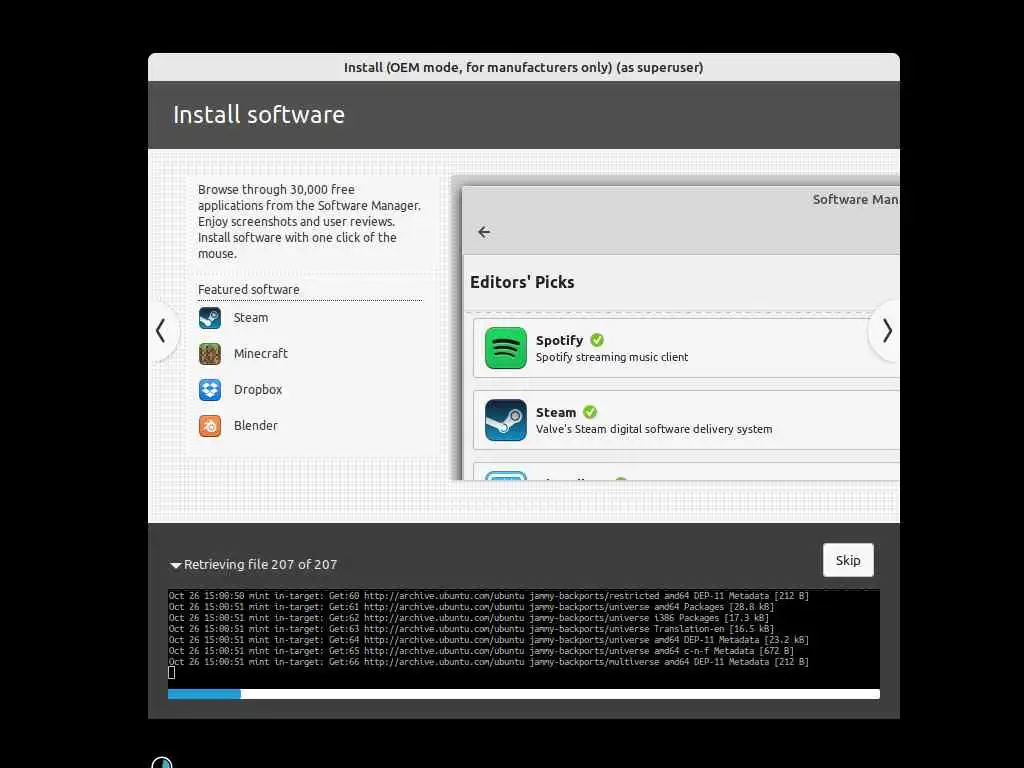Viewport: 1024px width, 768px height.
Task: Click 'Spotify streaming music client' description
Action: click(x=612, y=357)
